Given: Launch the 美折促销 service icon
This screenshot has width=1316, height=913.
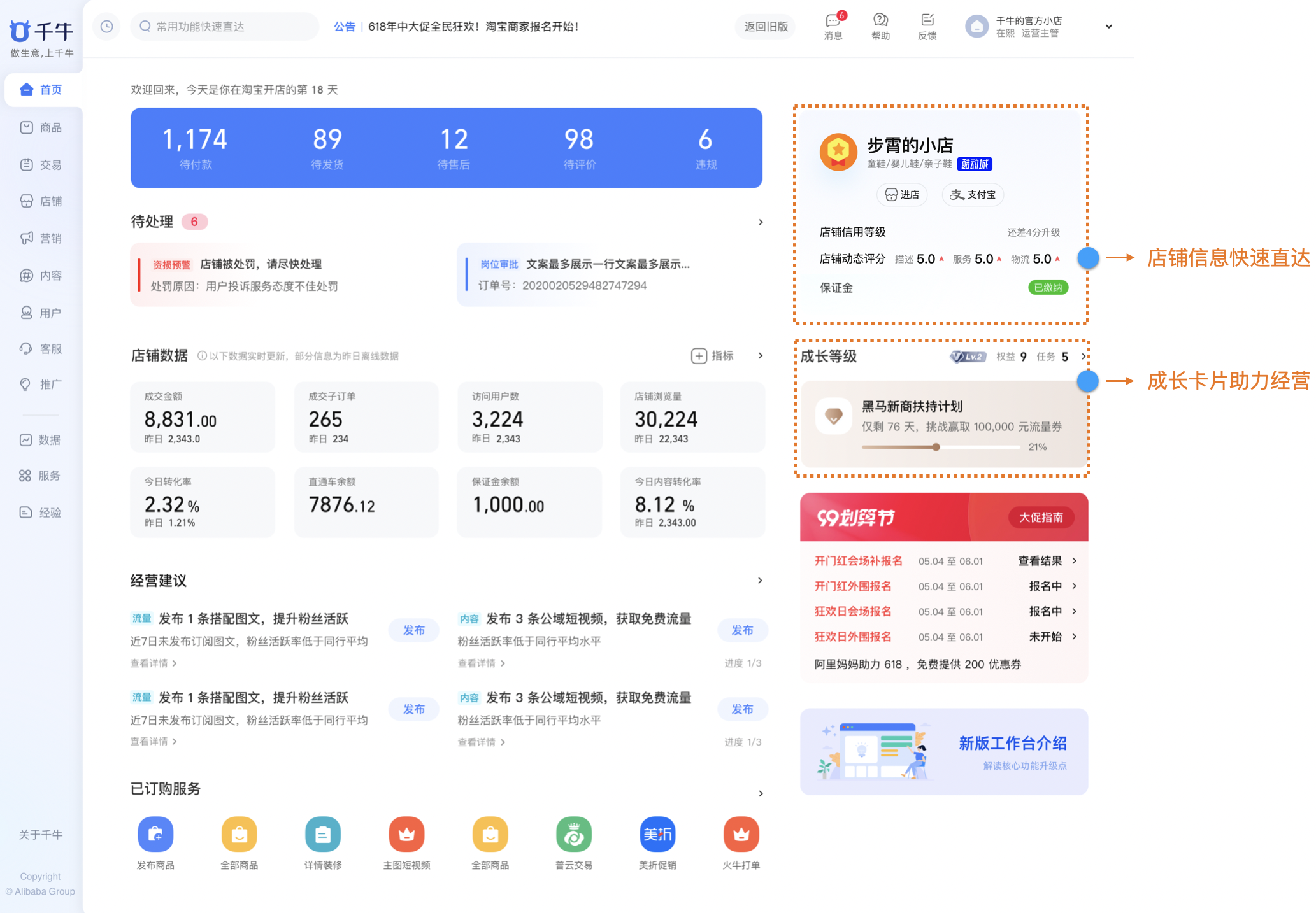Looking at the screenshot, I should pos(657,834).
